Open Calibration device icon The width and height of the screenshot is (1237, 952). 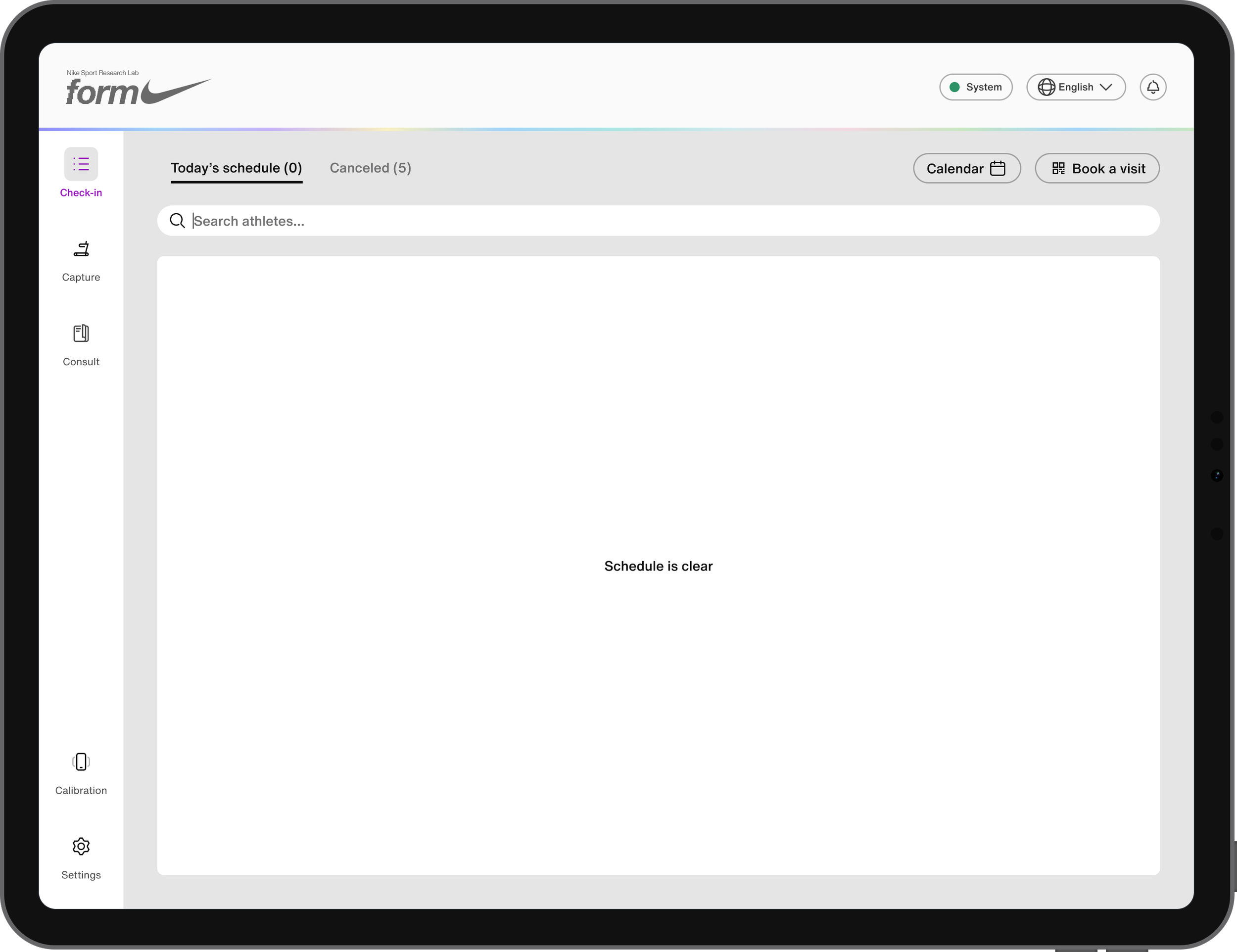(x=81, y=762)
